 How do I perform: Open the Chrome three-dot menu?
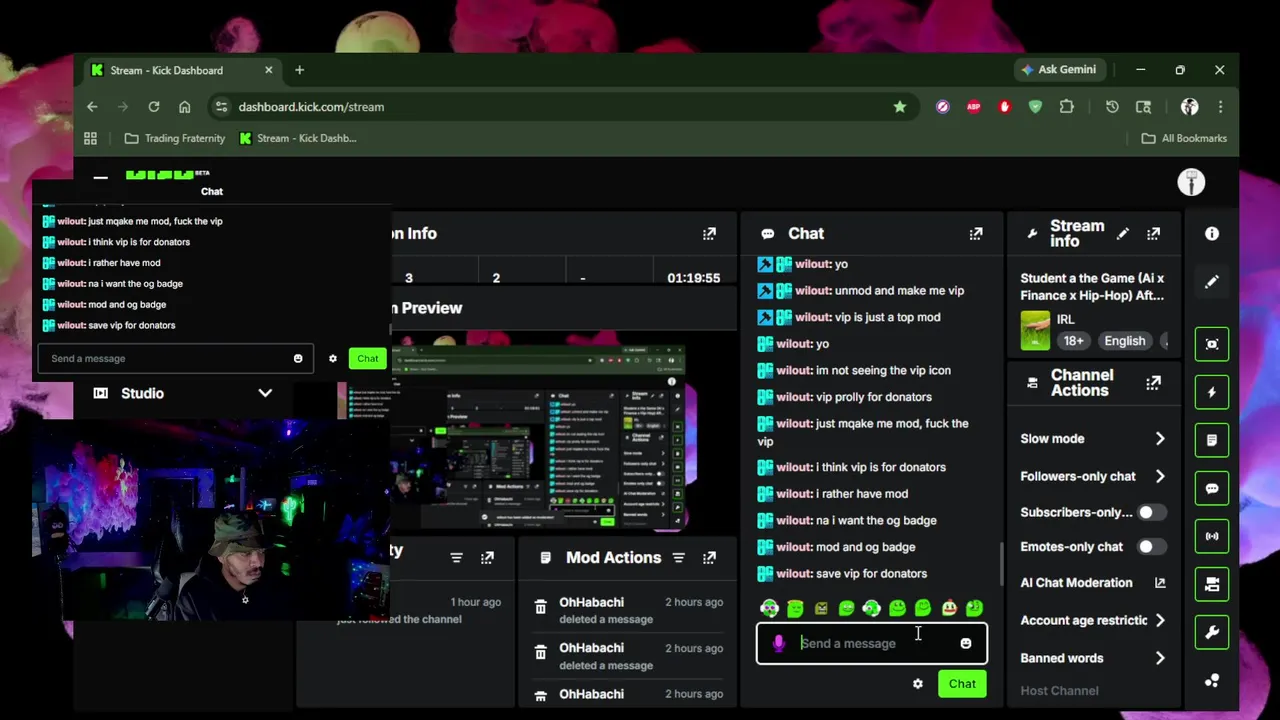point(1220,107)
